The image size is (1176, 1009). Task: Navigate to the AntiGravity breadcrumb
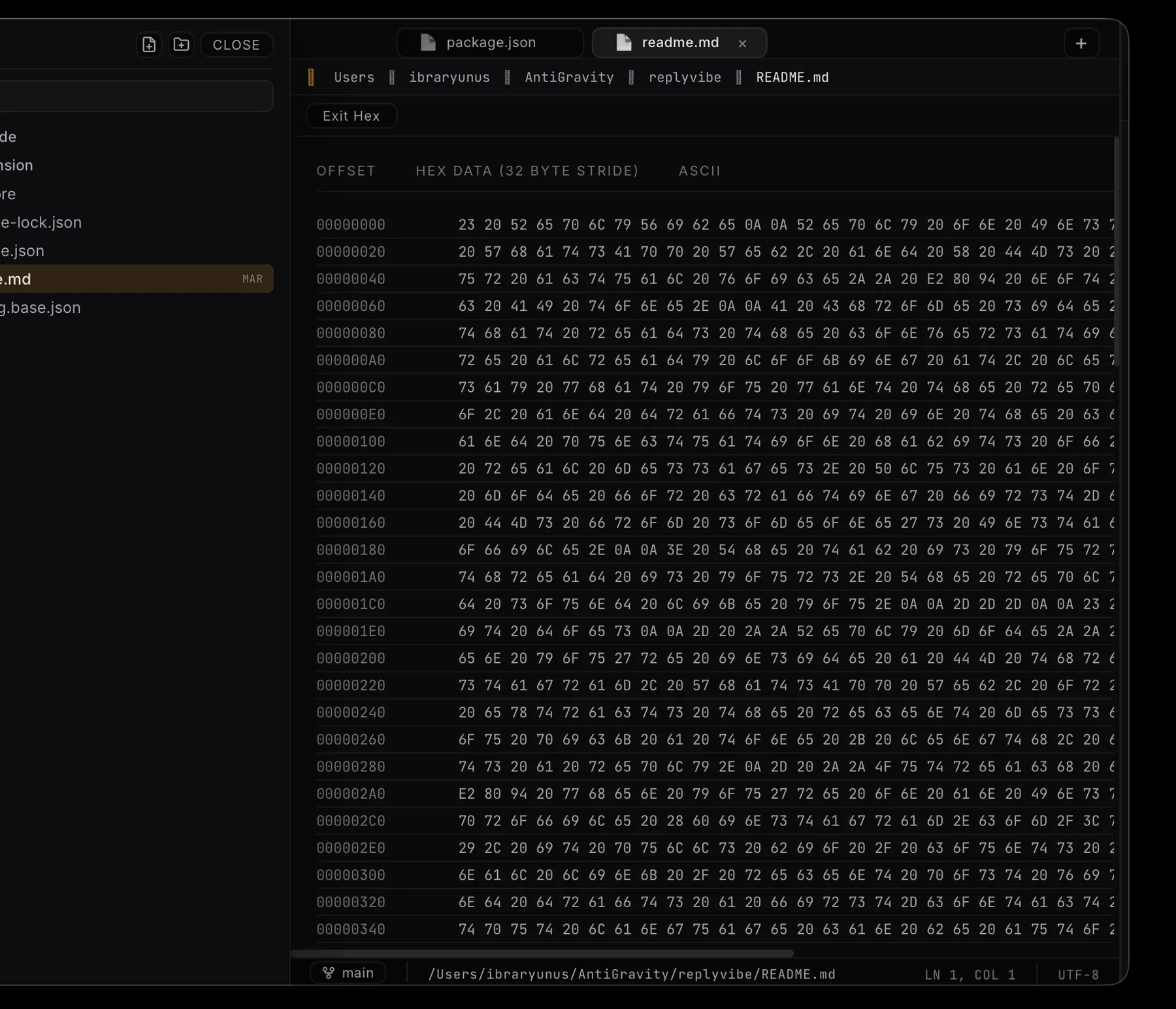(x=569, y=77)
